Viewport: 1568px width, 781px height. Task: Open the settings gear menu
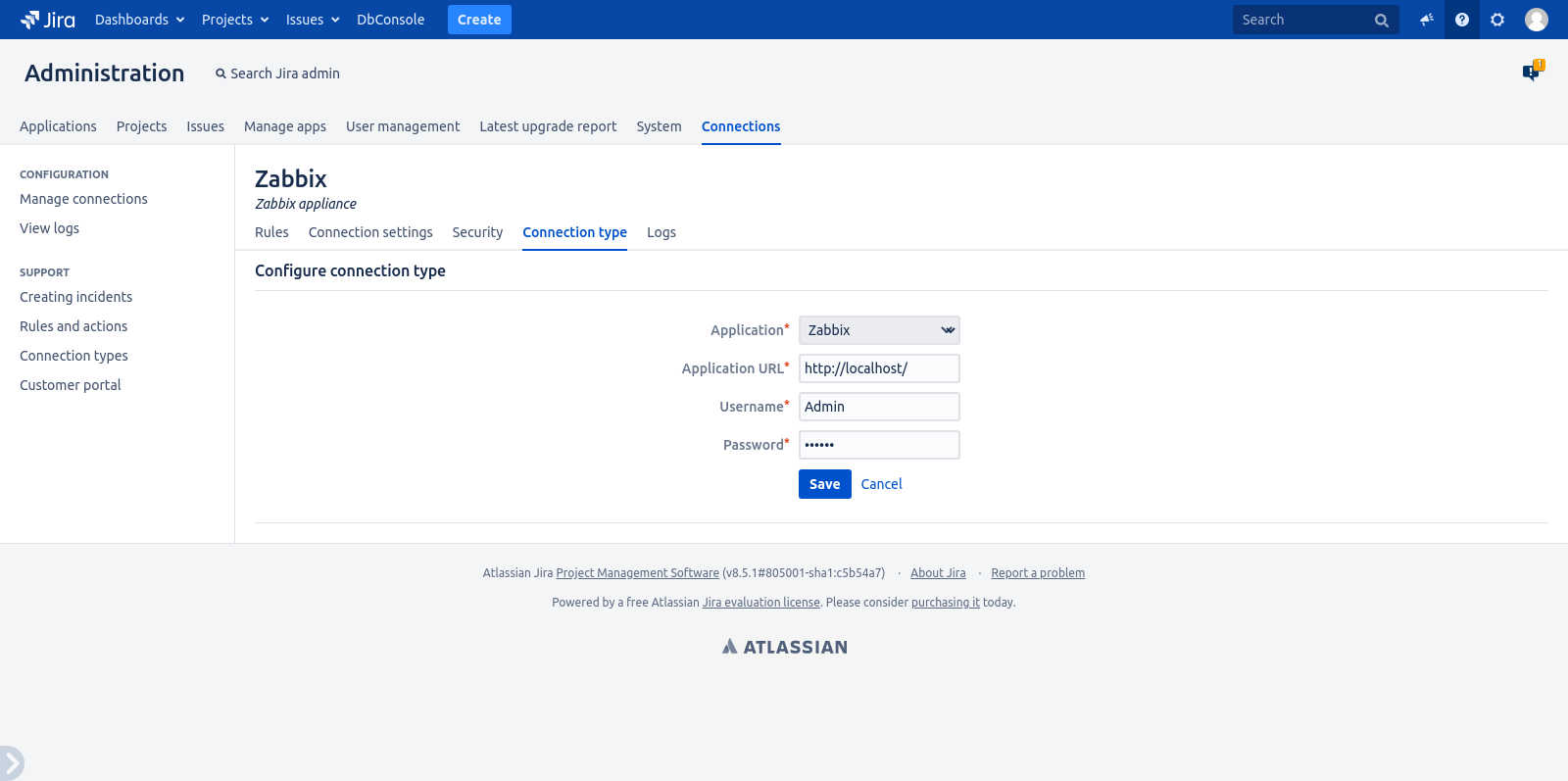coord(1497,20)
